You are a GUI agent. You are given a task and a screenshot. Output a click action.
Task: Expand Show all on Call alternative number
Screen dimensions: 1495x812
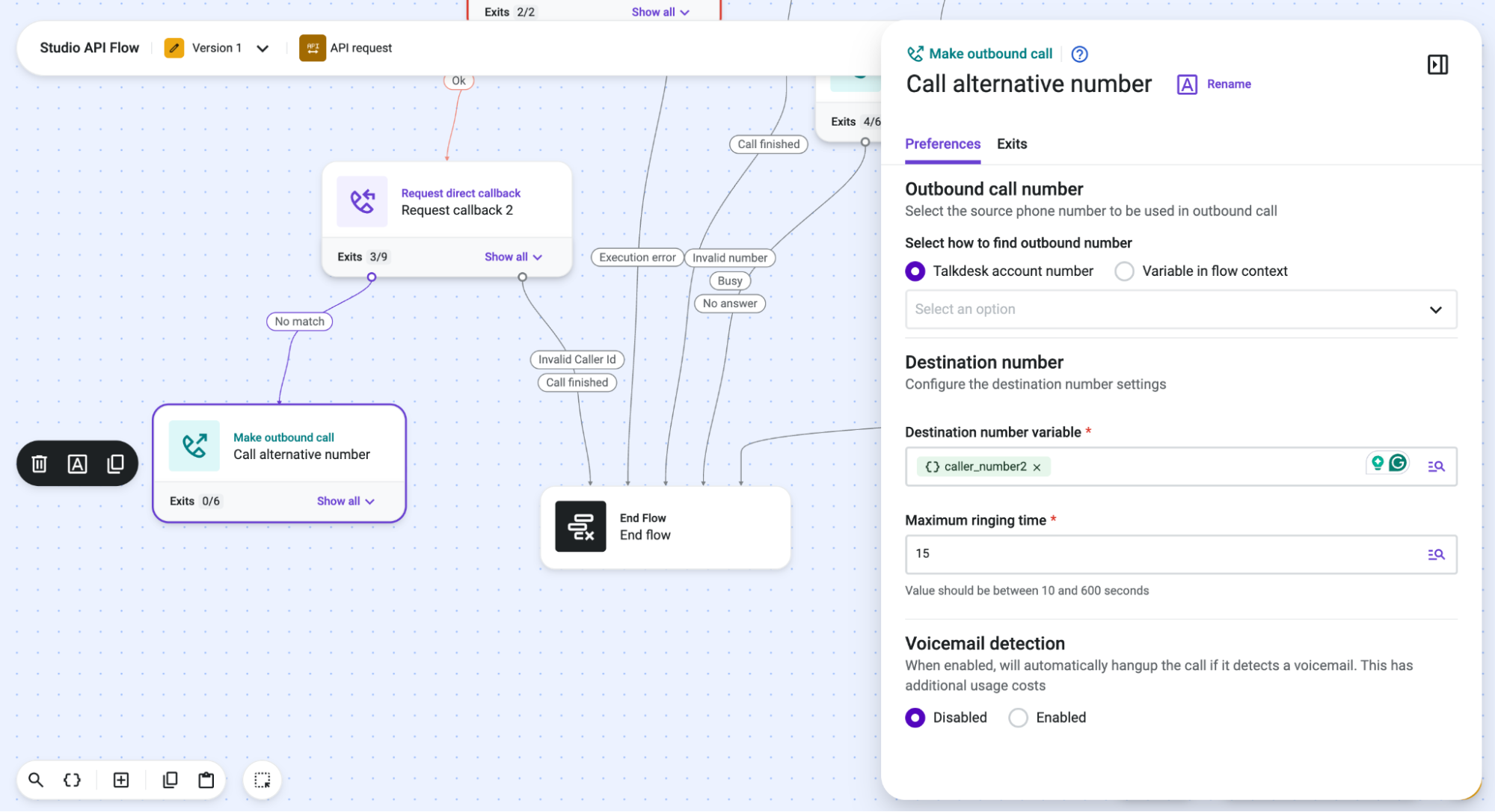(346, 501)
